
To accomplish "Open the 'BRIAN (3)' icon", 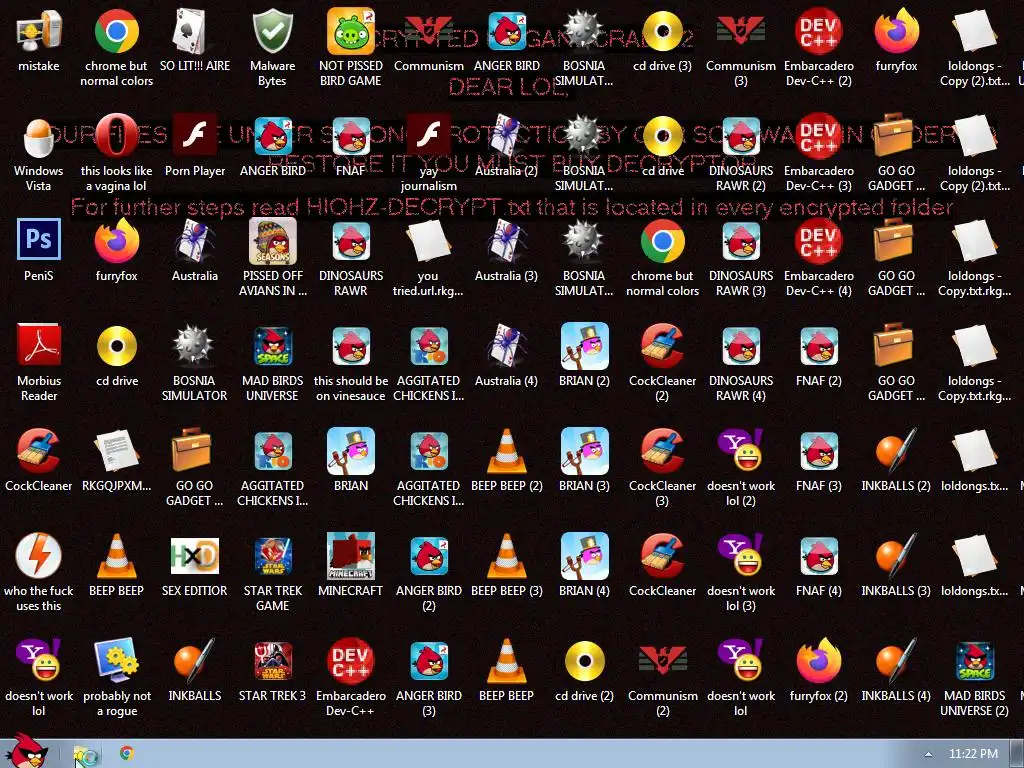I will (x=584, y=451).
